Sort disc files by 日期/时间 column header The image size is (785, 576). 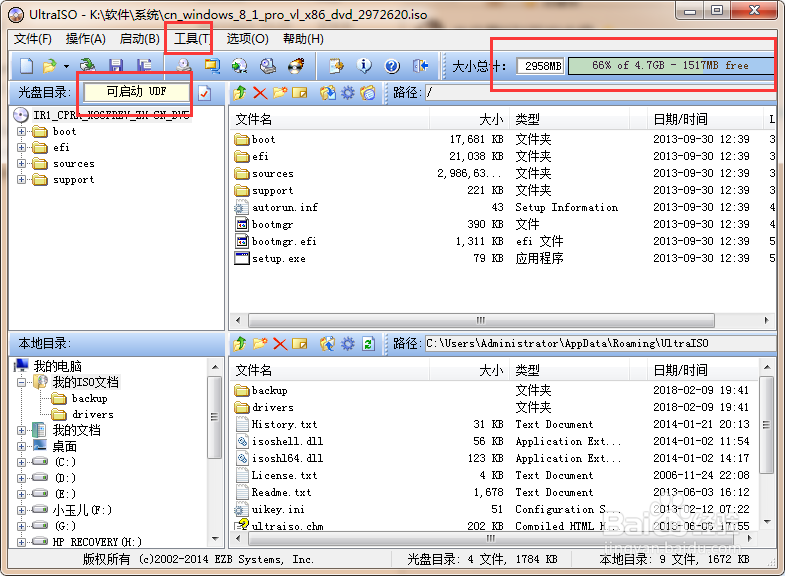point(705,119)
